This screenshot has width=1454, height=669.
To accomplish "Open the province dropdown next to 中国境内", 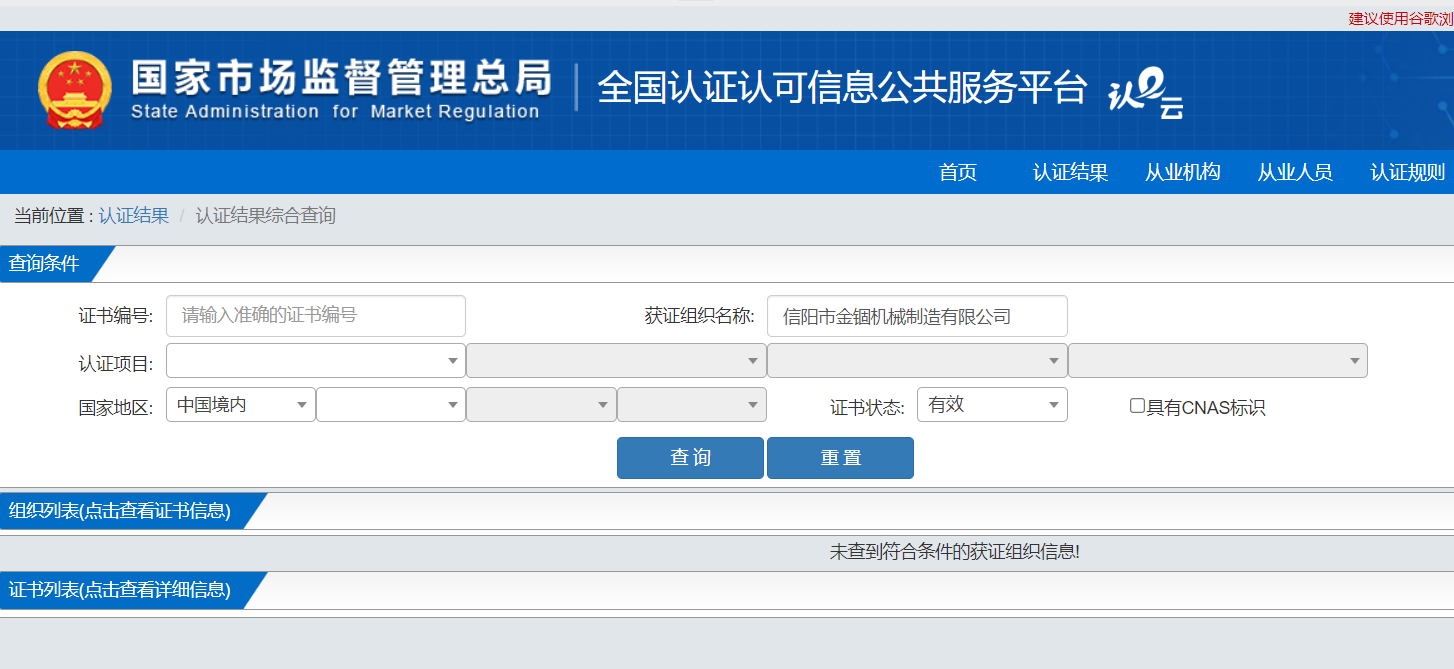I will [391, 405].
